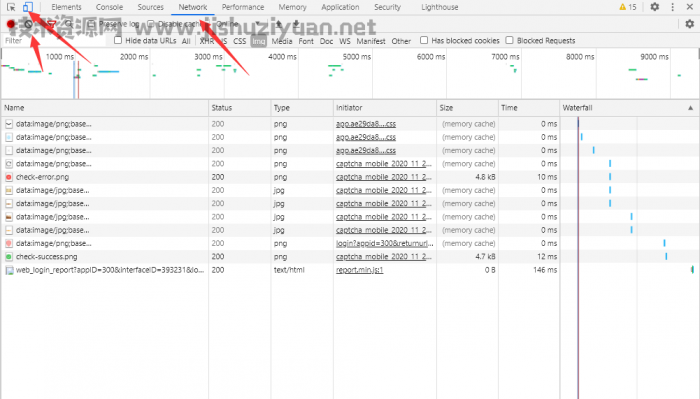
Task: Export HAR file using the download arrow
Action: [296, 24]
